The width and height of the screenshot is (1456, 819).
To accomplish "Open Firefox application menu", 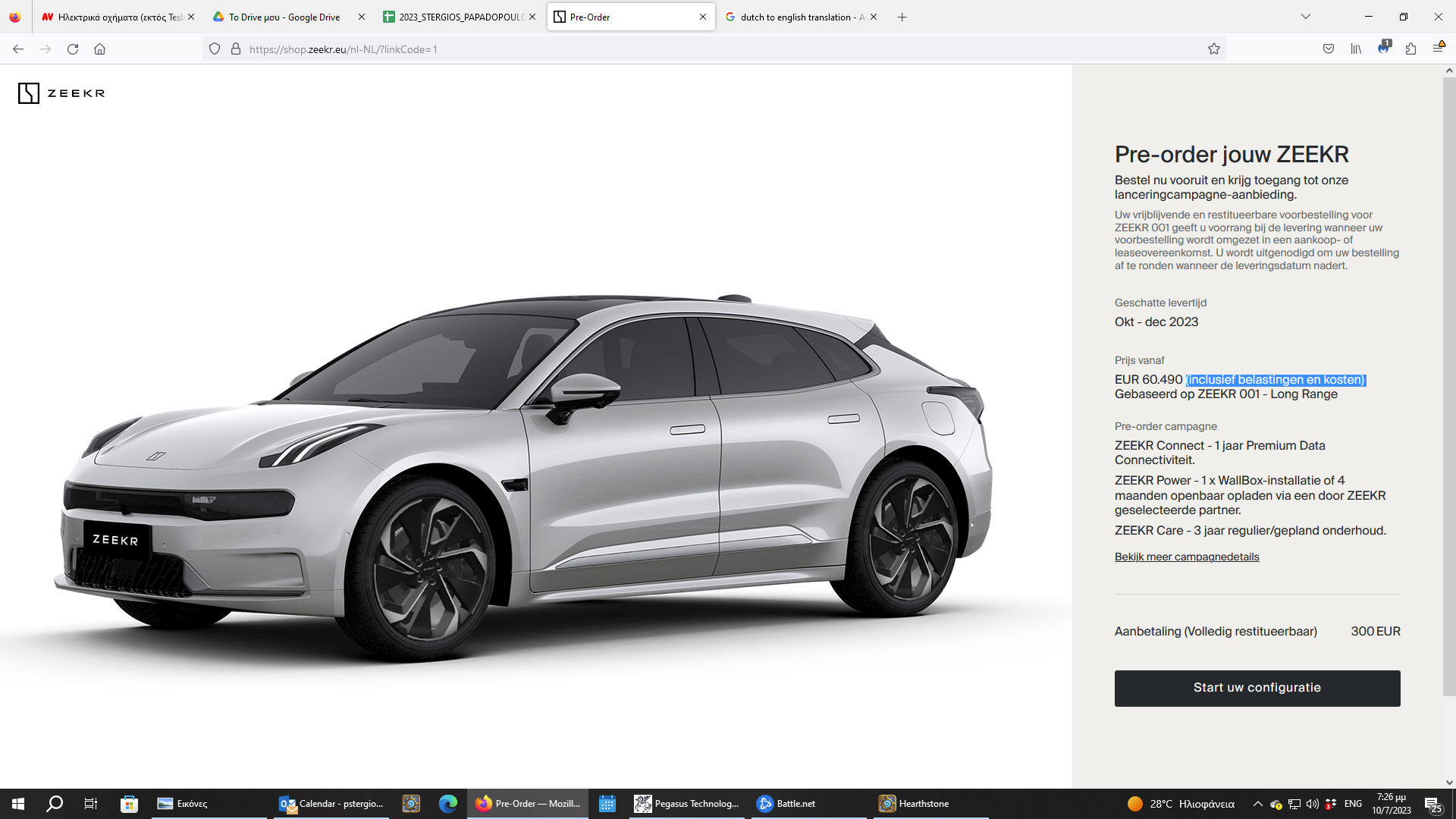I will 1438,49.
